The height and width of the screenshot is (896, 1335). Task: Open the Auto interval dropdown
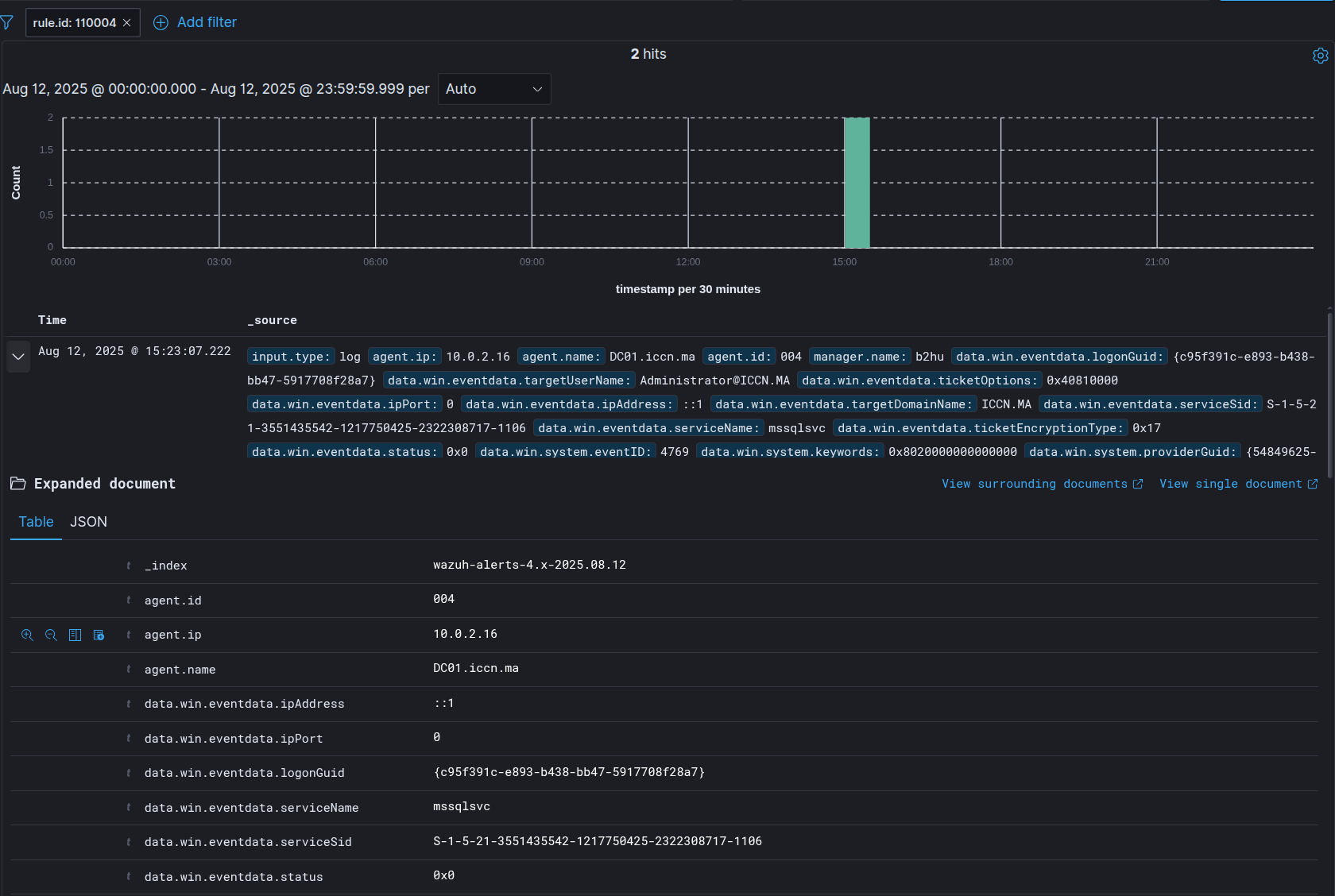click(493, 89)
